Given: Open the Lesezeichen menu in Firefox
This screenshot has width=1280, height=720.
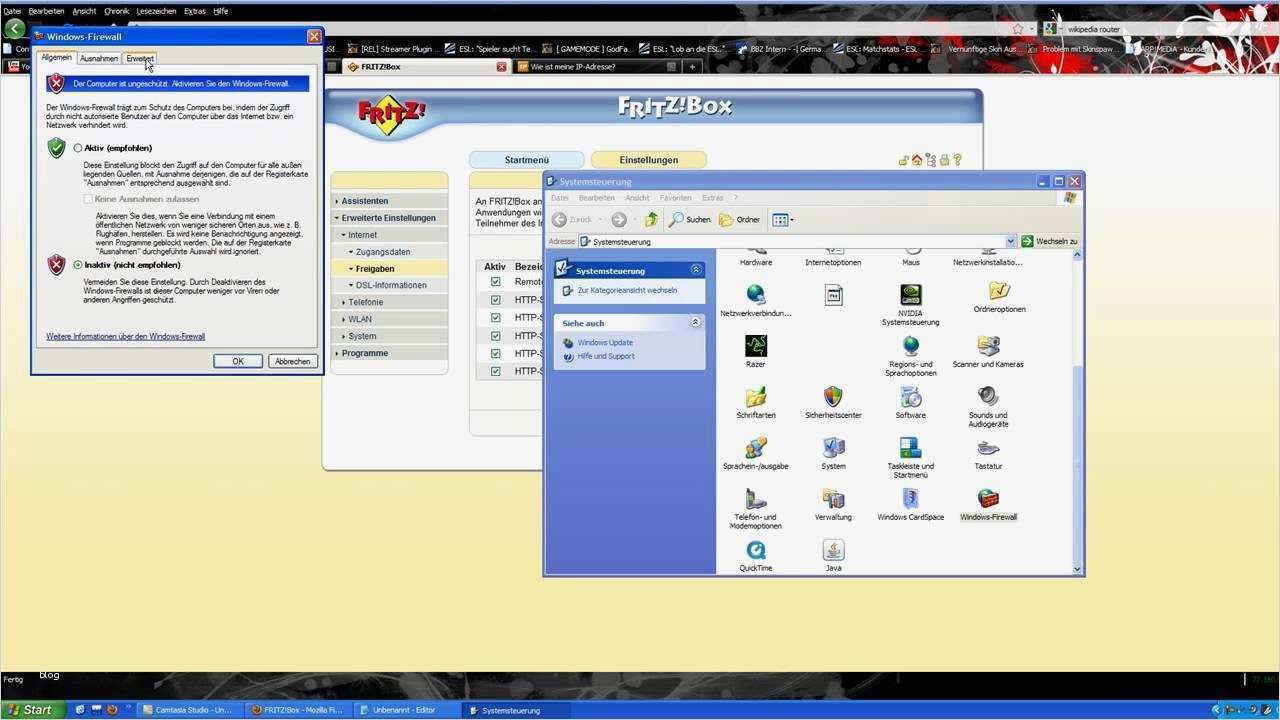Looking at the screenshot, I should click(156, 11).
